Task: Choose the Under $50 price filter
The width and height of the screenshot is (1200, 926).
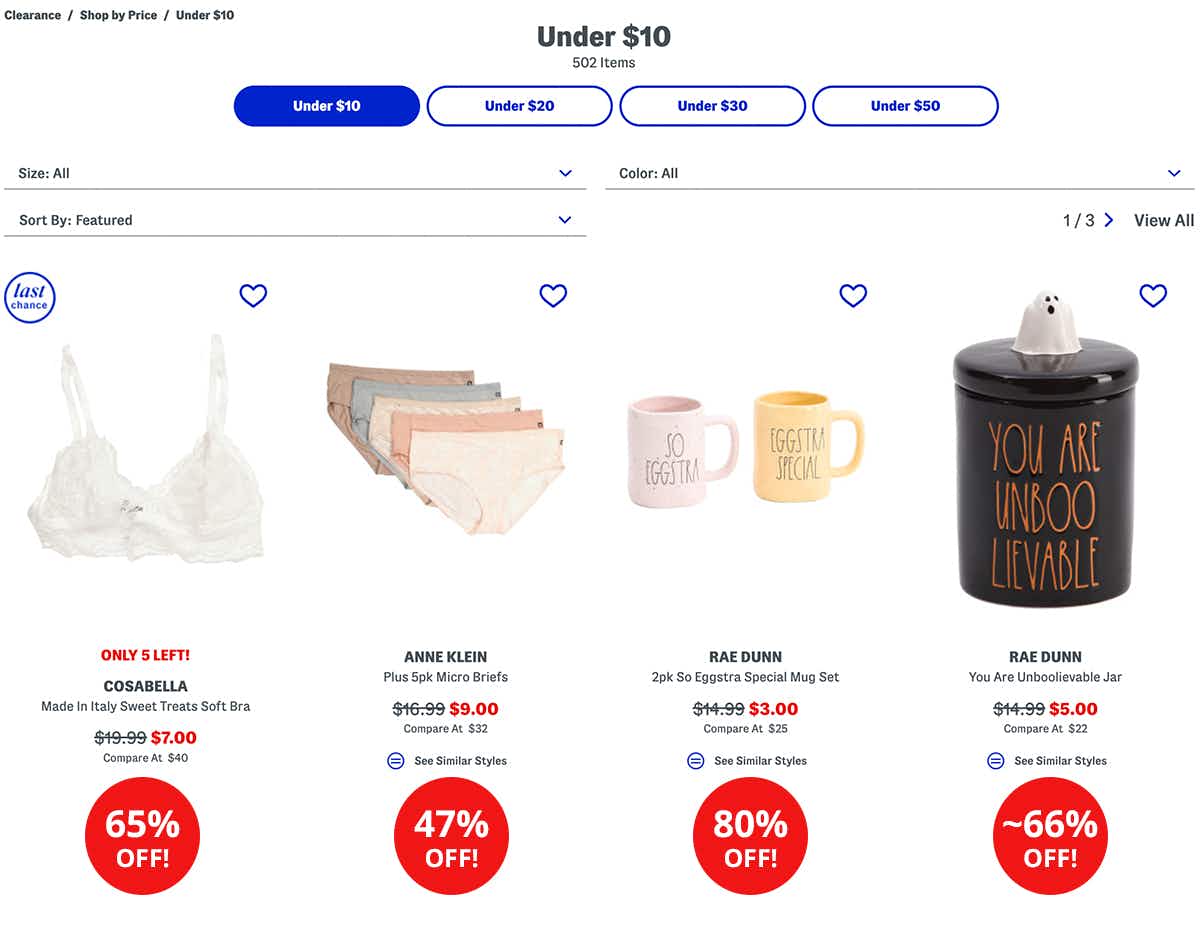Action: (x=905, y=106)
